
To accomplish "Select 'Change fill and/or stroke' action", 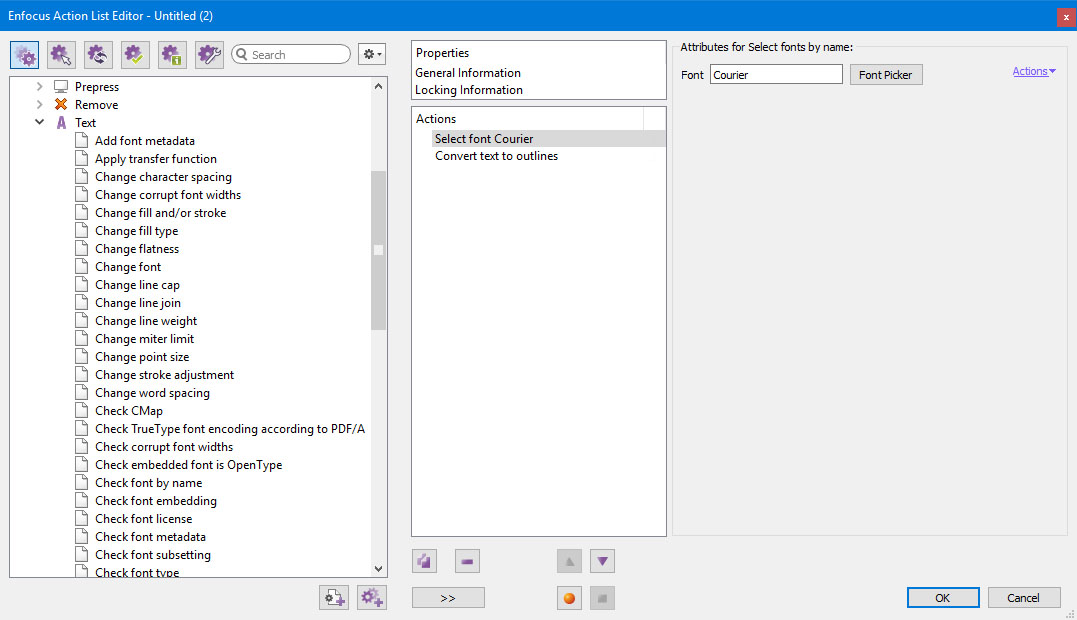I will pyautogui.click(x=161, y=213).
